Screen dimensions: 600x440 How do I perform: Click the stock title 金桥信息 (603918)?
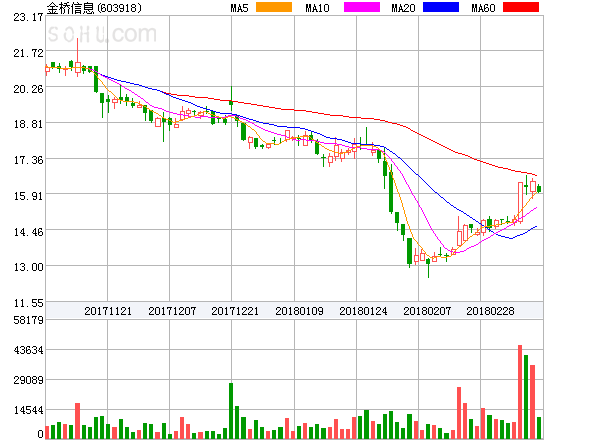coord(94,8)
